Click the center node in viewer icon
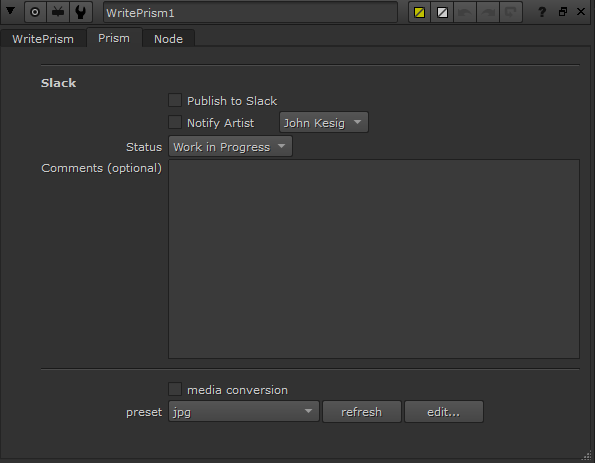Screen dimensions: 595x463 (35, 12)
